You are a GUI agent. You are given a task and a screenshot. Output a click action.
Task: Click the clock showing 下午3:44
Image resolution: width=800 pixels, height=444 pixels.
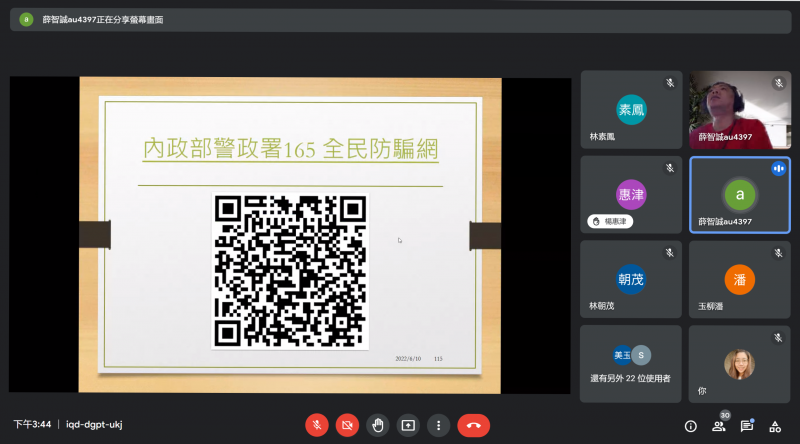click(x=32, y=425)
